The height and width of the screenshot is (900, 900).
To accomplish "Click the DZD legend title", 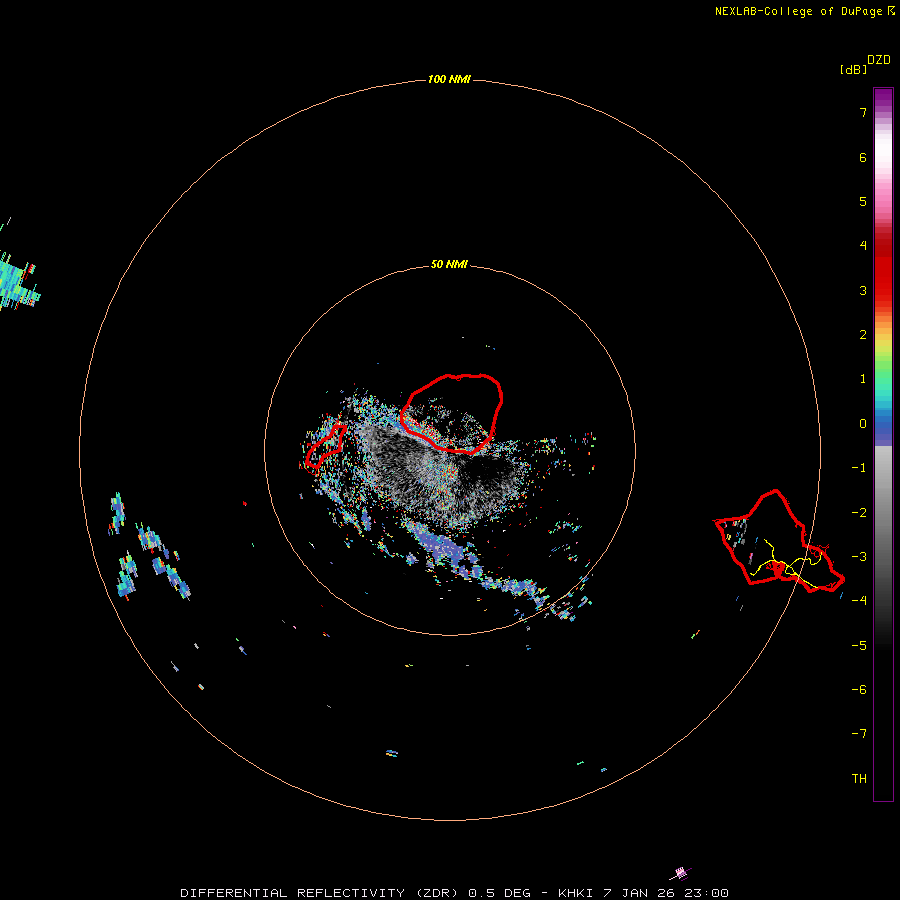I will (878, 60).
